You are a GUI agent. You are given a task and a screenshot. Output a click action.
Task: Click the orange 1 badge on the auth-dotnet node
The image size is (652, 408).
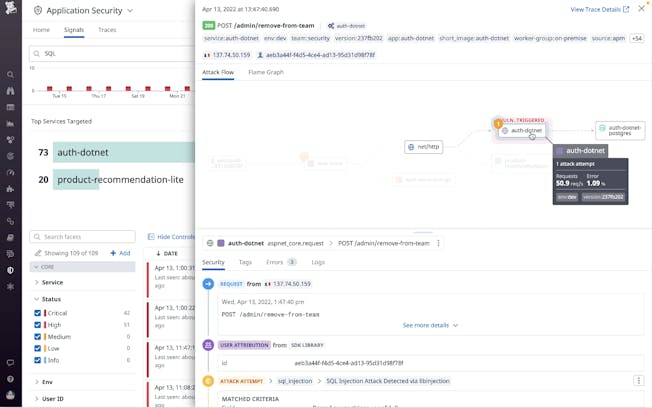[498, 124]
